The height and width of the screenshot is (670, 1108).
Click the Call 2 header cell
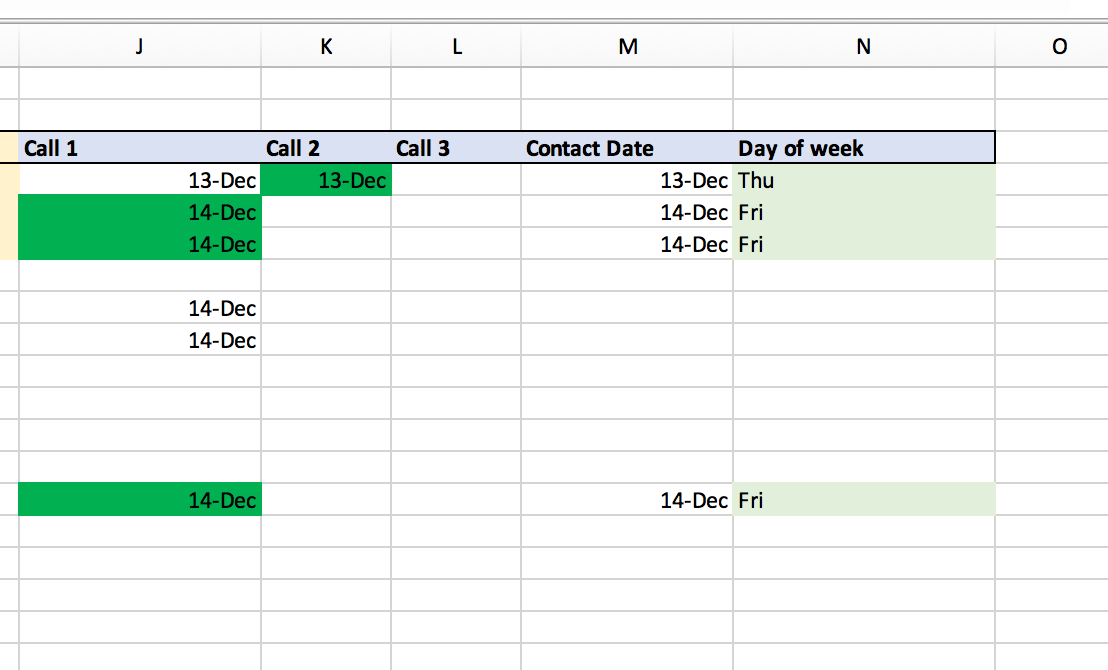(x=325, y=148)
